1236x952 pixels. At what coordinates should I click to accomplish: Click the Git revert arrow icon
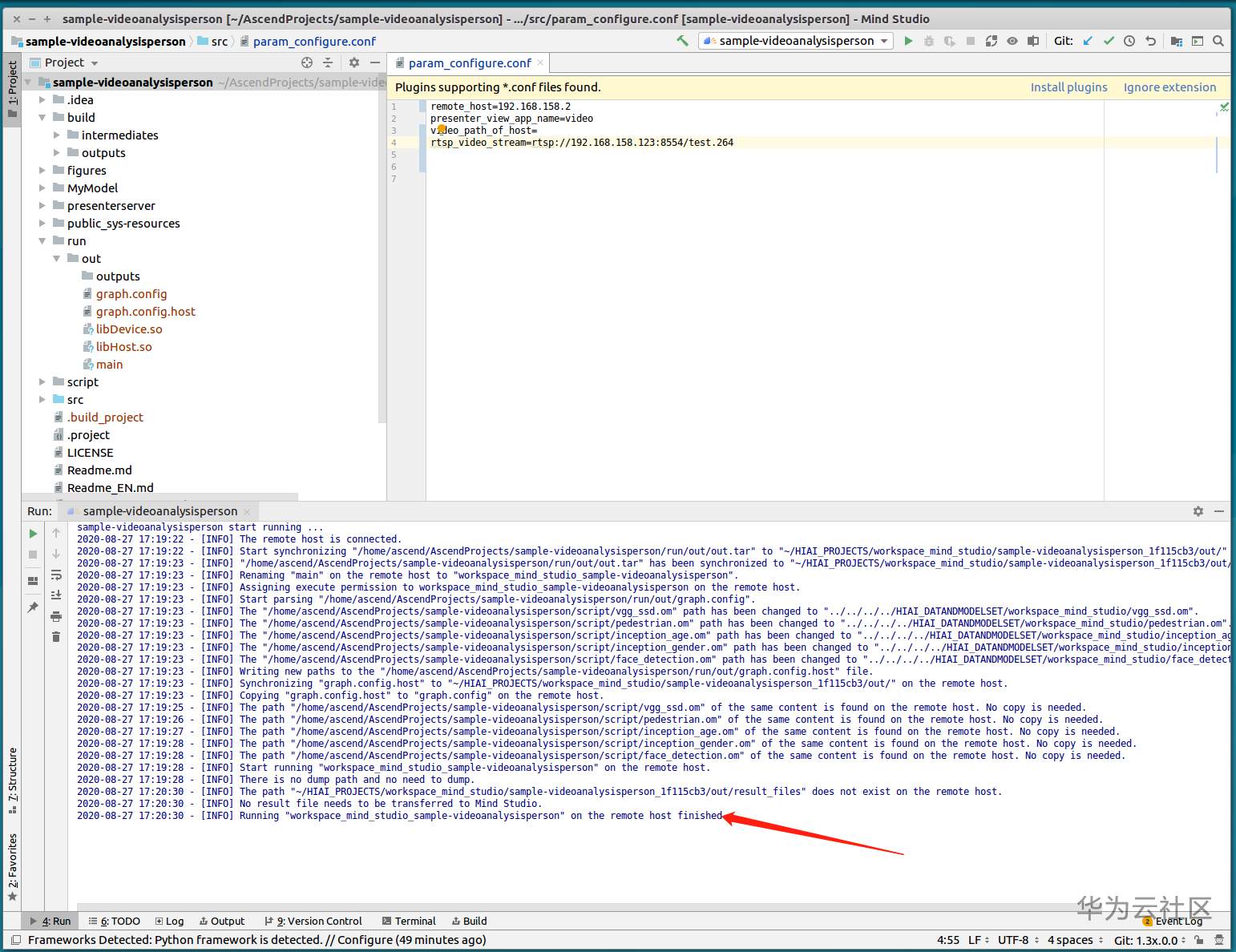pos(1150,41)
